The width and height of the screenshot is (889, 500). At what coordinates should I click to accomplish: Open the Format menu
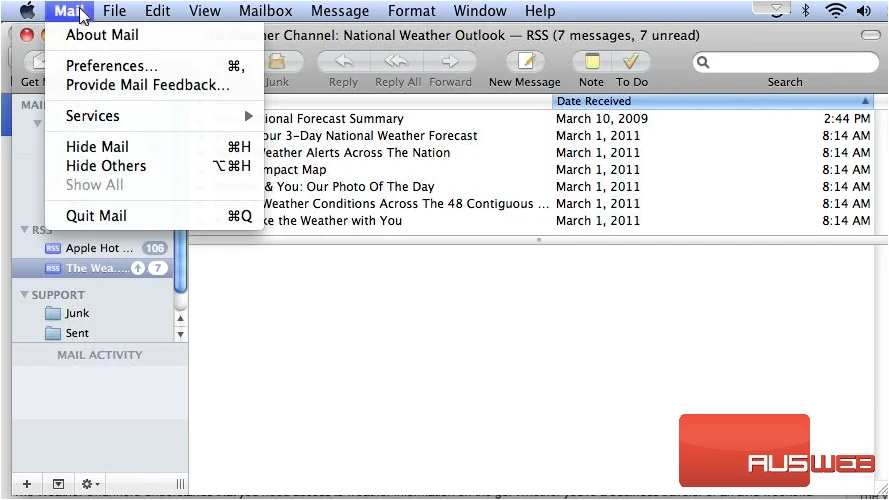tap(412, 11)
